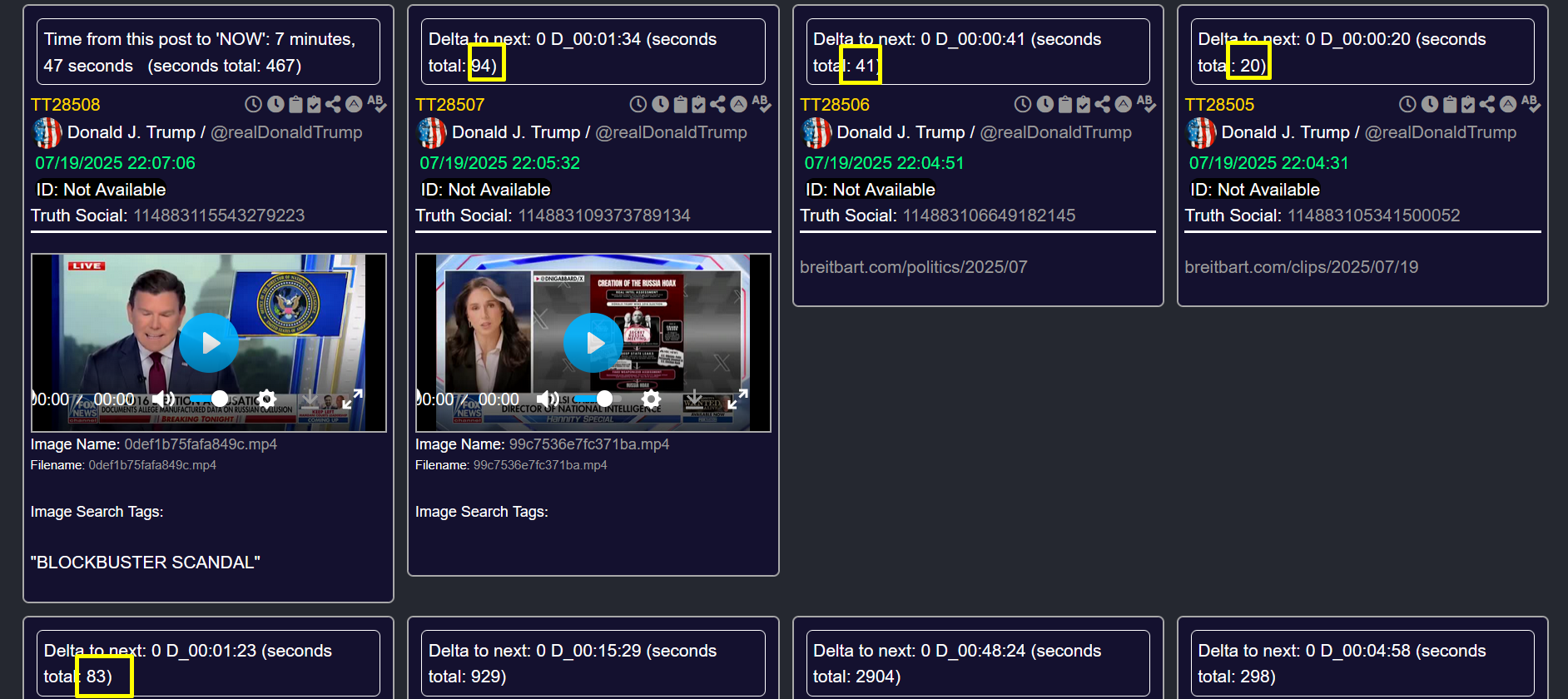Mute the TT28508 video speaker icon
The height and width of the screenshot is (699, 1568).
tap(163, 399)
